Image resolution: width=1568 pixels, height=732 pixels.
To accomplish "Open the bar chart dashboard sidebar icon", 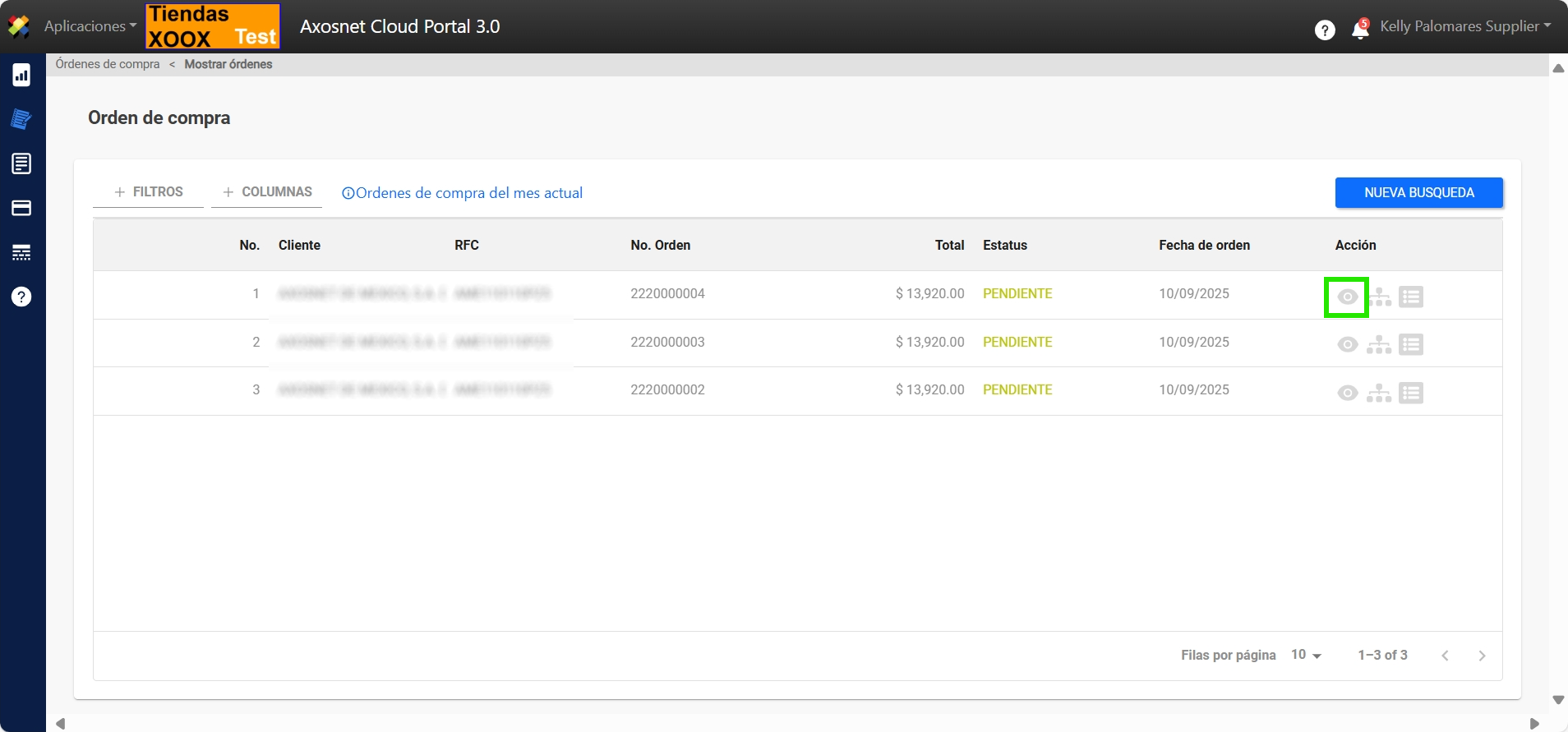I will [21, 76].
